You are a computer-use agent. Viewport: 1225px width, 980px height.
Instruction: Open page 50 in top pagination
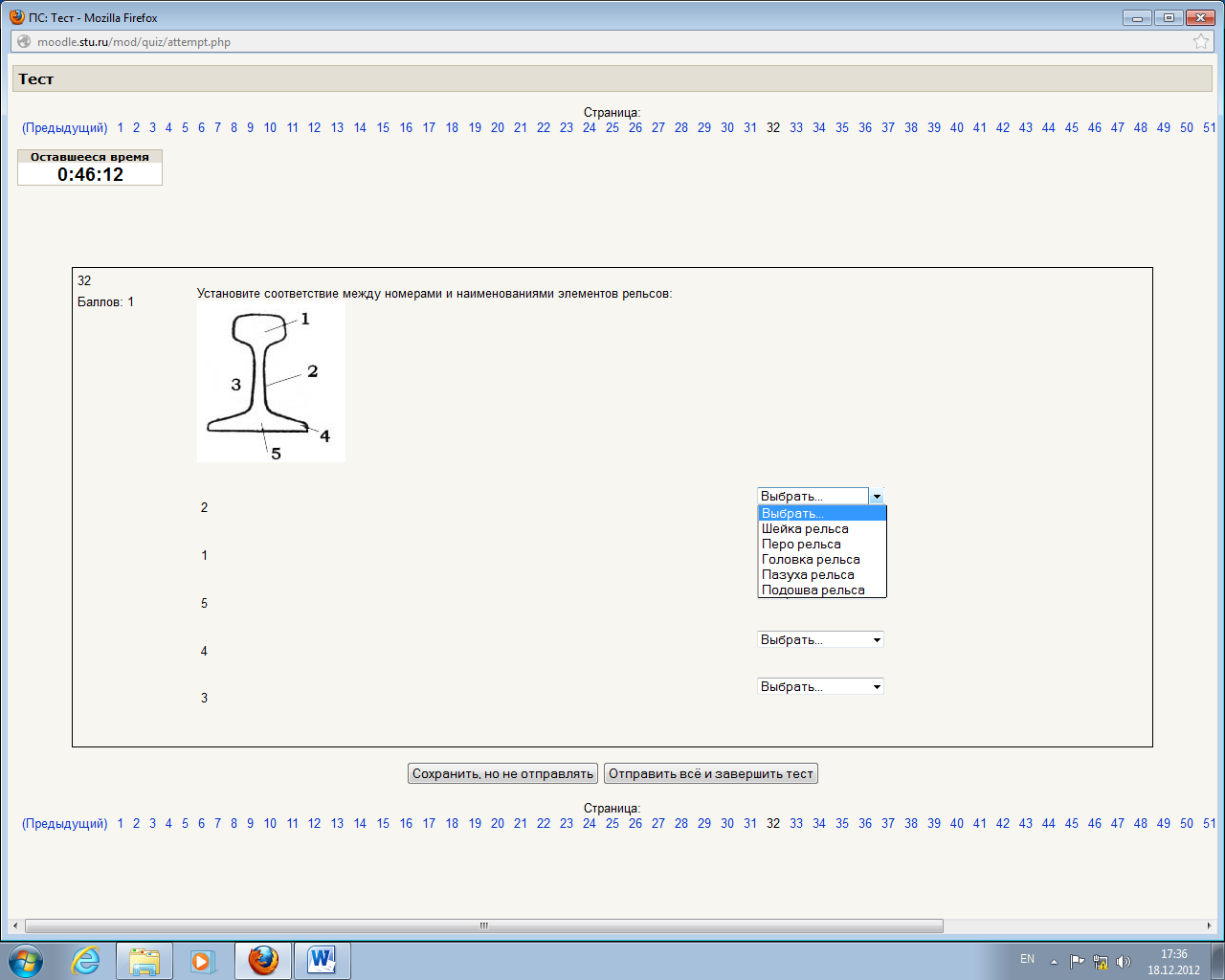(1187, 127)
